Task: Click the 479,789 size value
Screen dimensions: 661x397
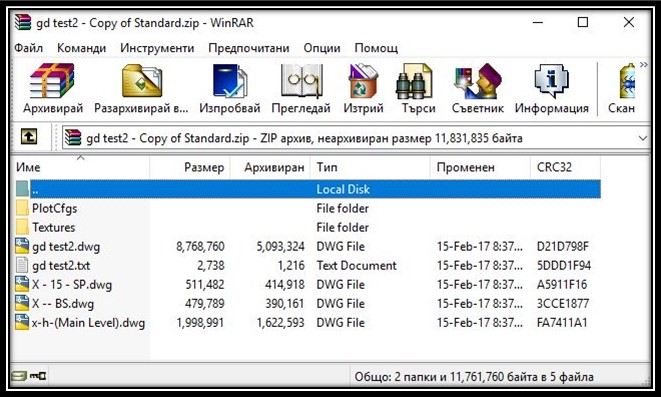Action: coord(204,303)
